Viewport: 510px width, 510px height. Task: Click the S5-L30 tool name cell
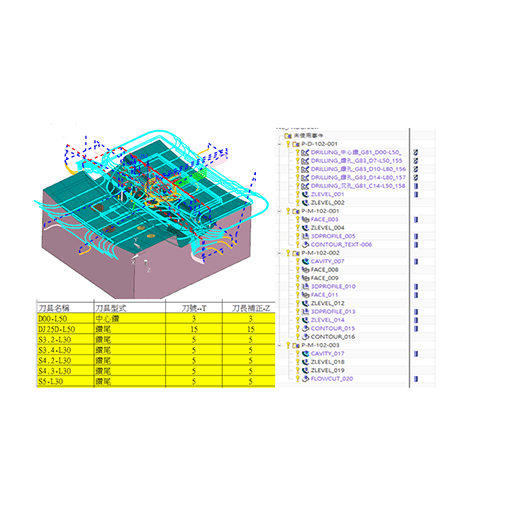(65, 381)
